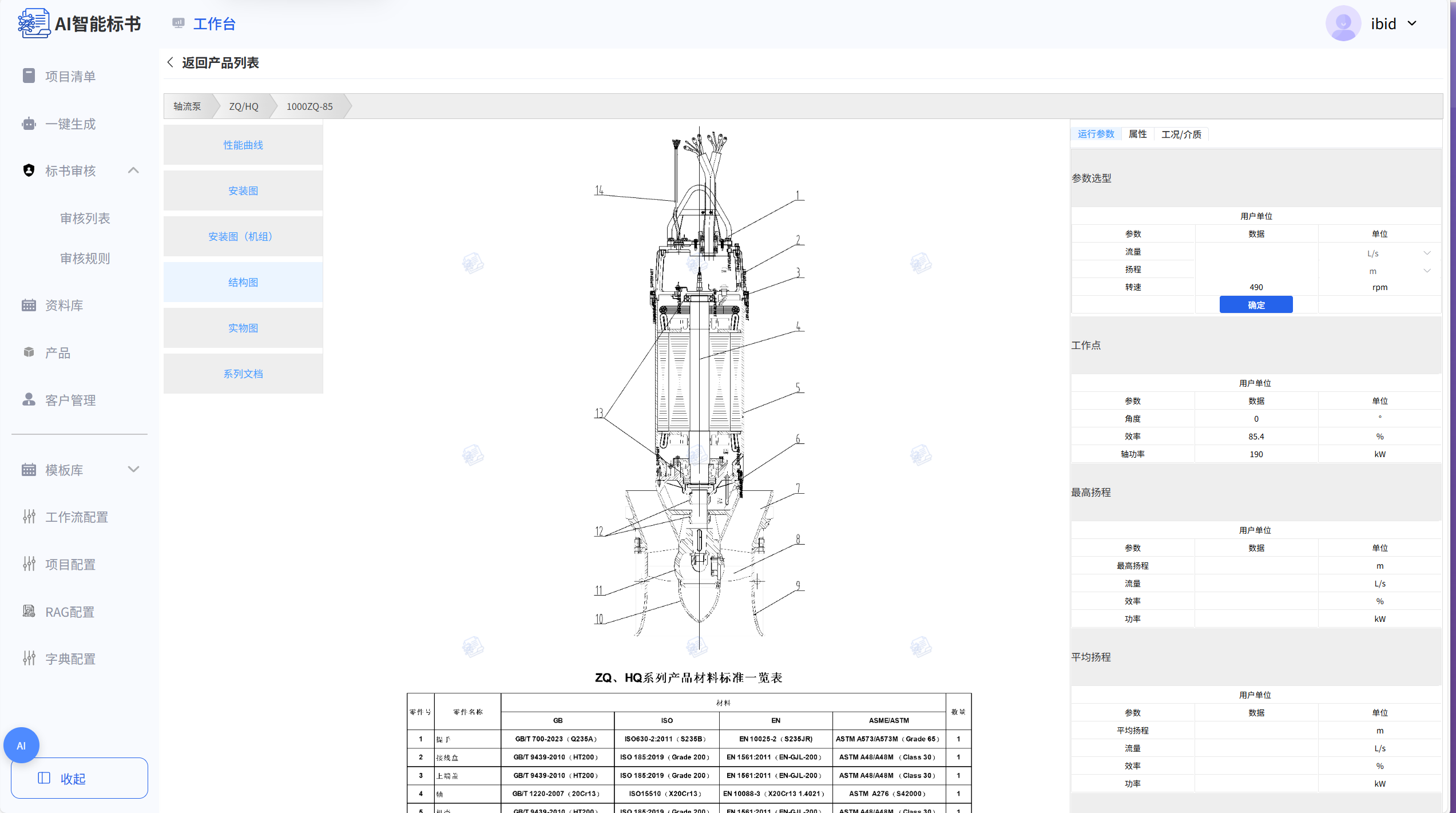
Task: Click the 字典配置 sliders icon
Action: [x=29, y=659]
